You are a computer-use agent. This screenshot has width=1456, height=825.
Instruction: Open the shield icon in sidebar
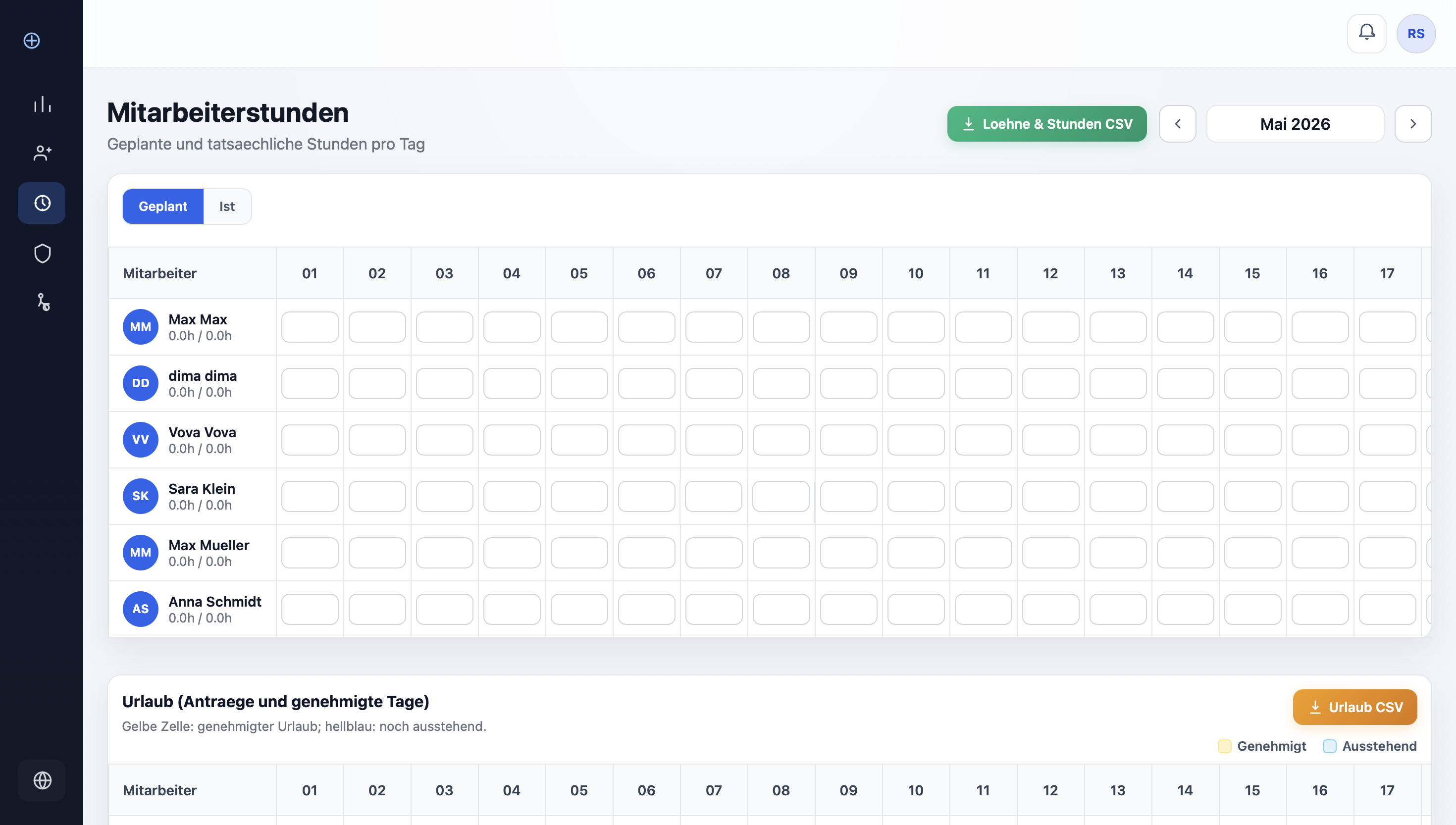(42, 253)
